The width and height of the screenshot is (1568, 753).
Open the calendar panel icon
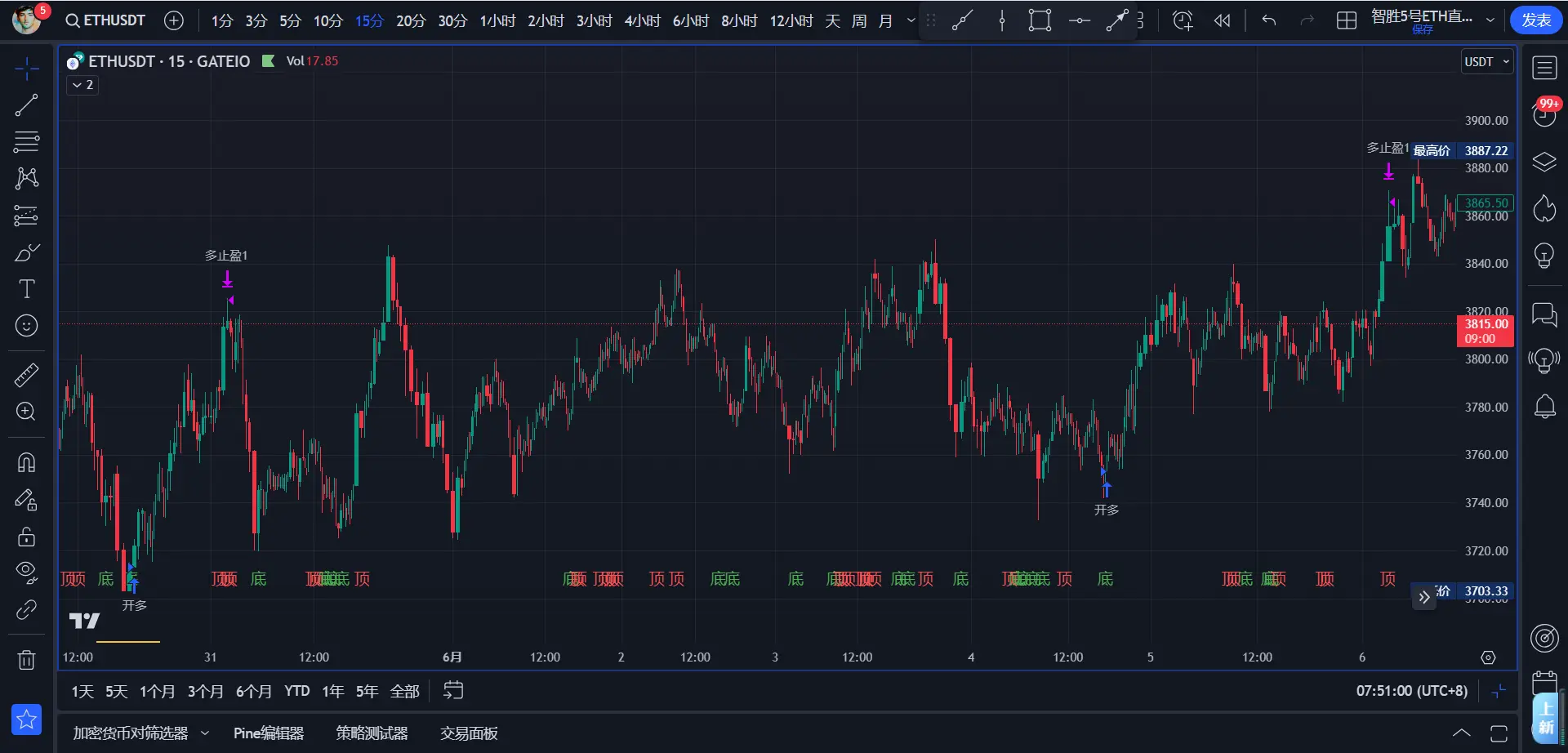pos(1544,683)
